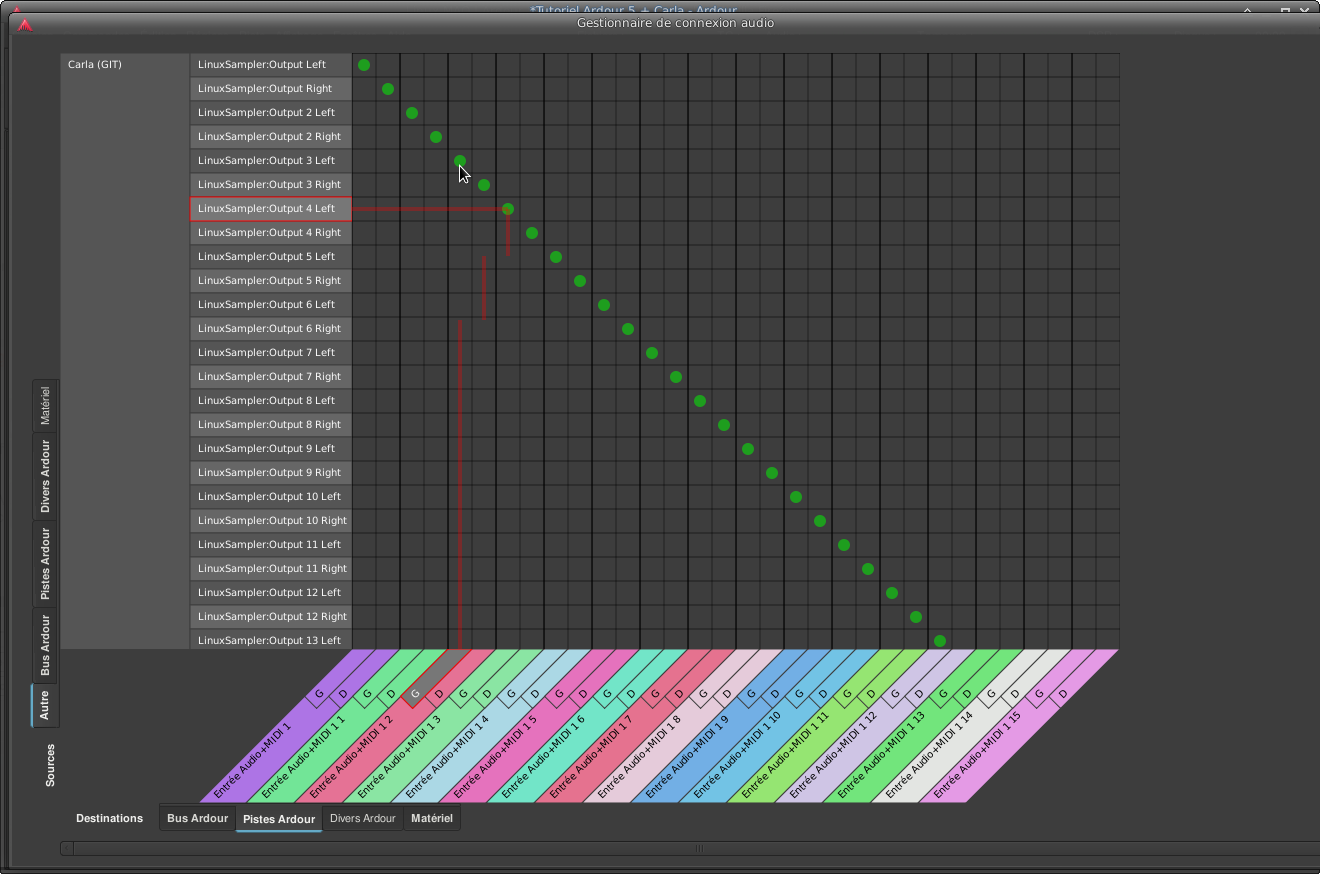Viewport: 1320px width, 874px height.
Task: Select the 'Entrée Audio+MIDI 1 14' column label
Action: pos(929,754)
